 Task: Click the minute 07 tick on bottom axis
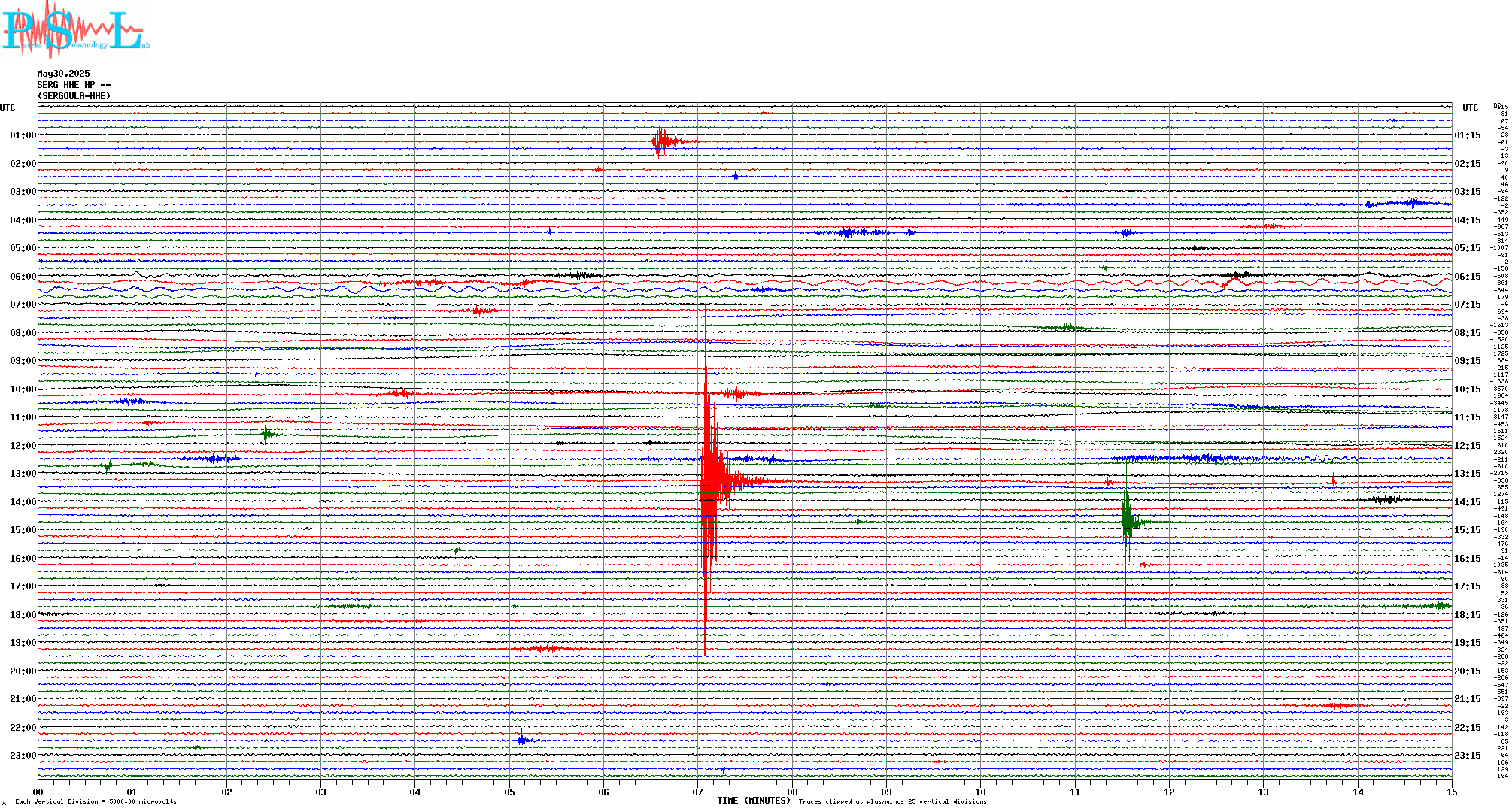[697, 792]
